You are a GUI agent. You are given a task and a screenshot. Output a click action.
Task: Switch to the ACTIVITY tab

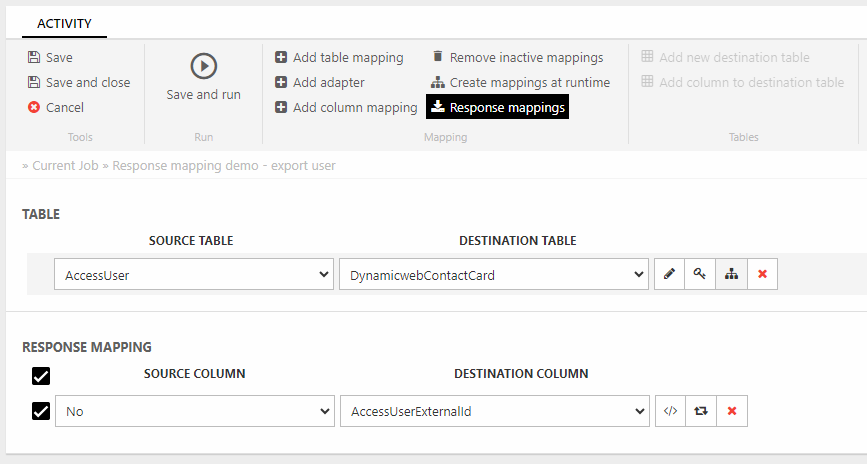click(64, 22)
